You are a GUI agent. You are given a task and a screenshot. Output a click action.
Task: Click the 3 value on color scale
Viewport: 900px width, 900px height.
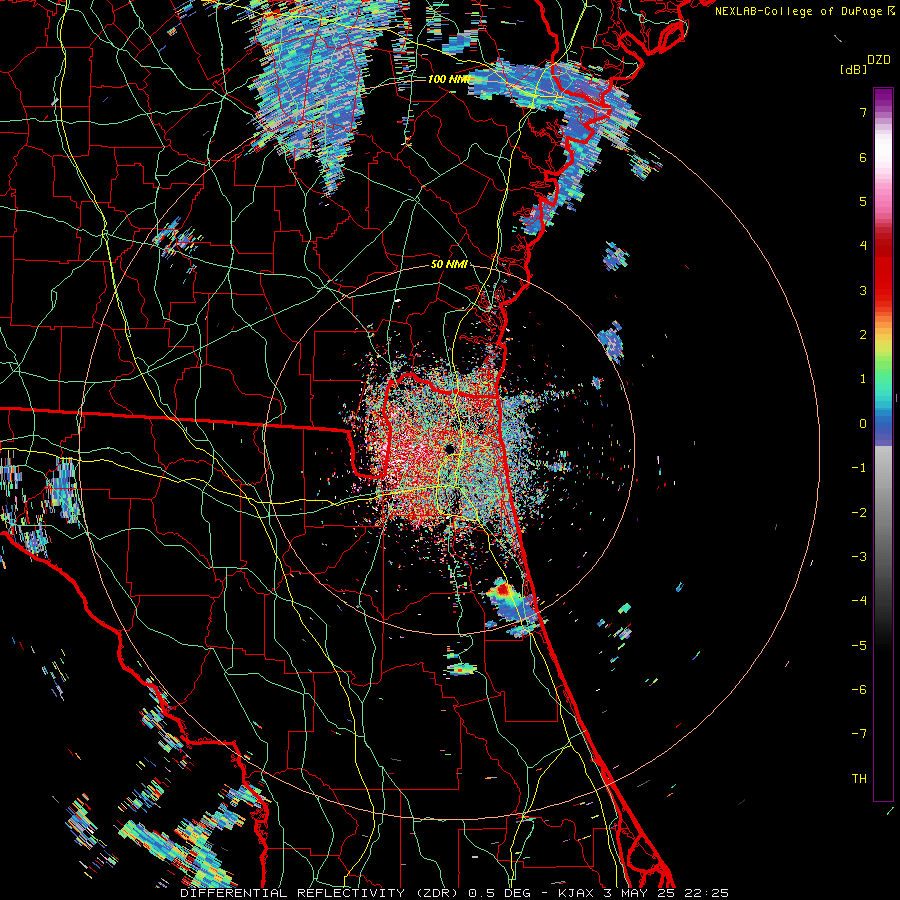point(863,290)
